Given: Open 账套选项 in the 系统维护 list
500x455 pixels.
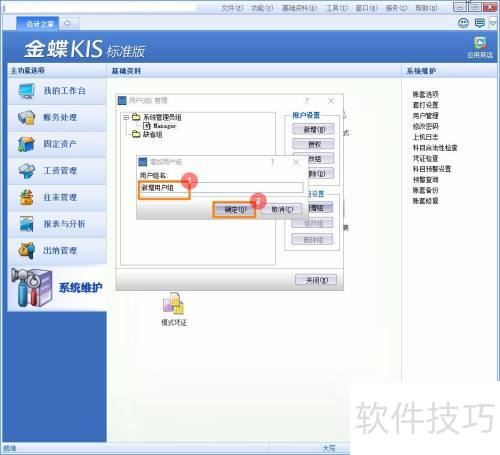Looking at the screenshot, I should pos(425,94).
